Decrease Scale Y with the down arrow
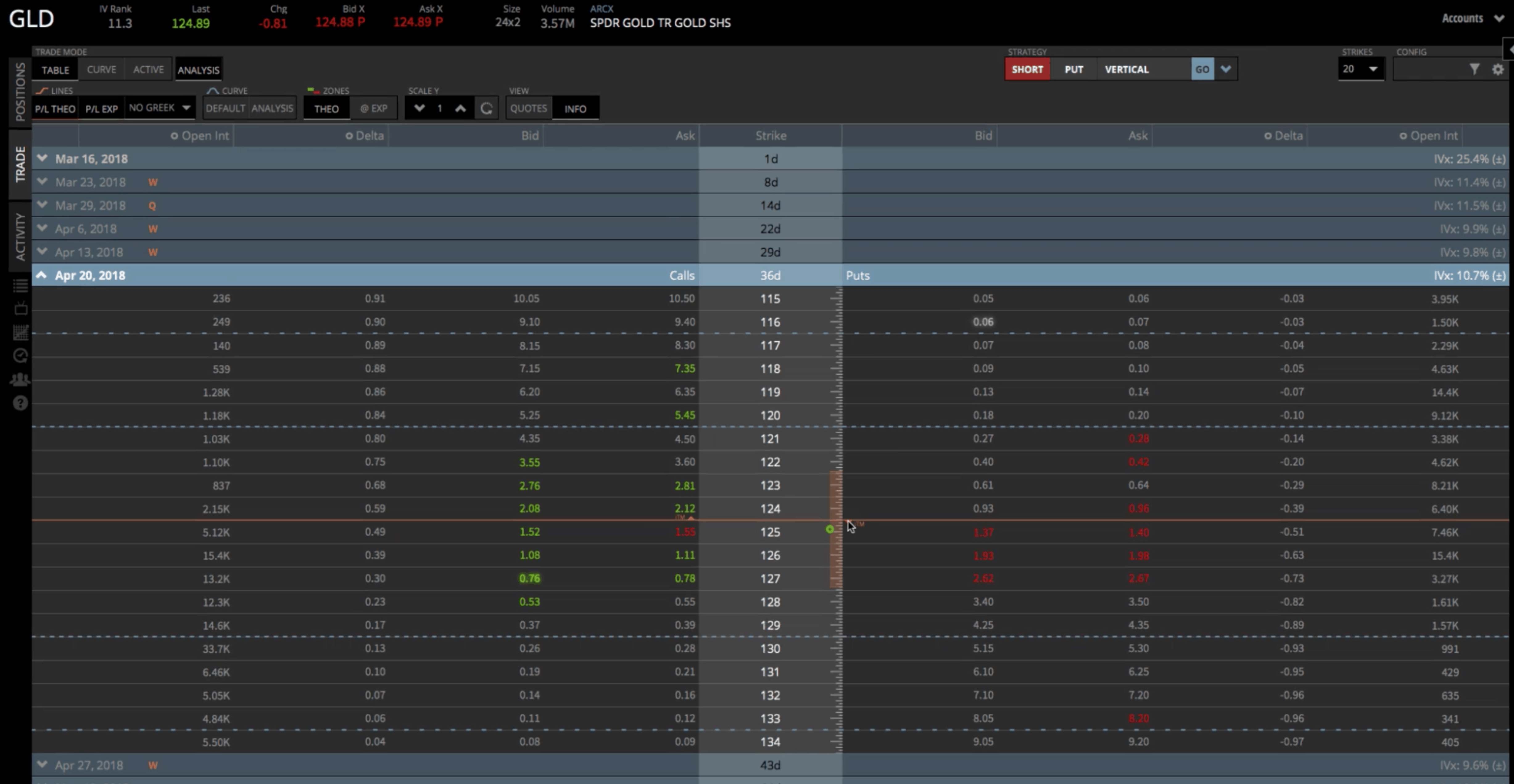Screen dimensions: 1514x784 click(419, 108)
